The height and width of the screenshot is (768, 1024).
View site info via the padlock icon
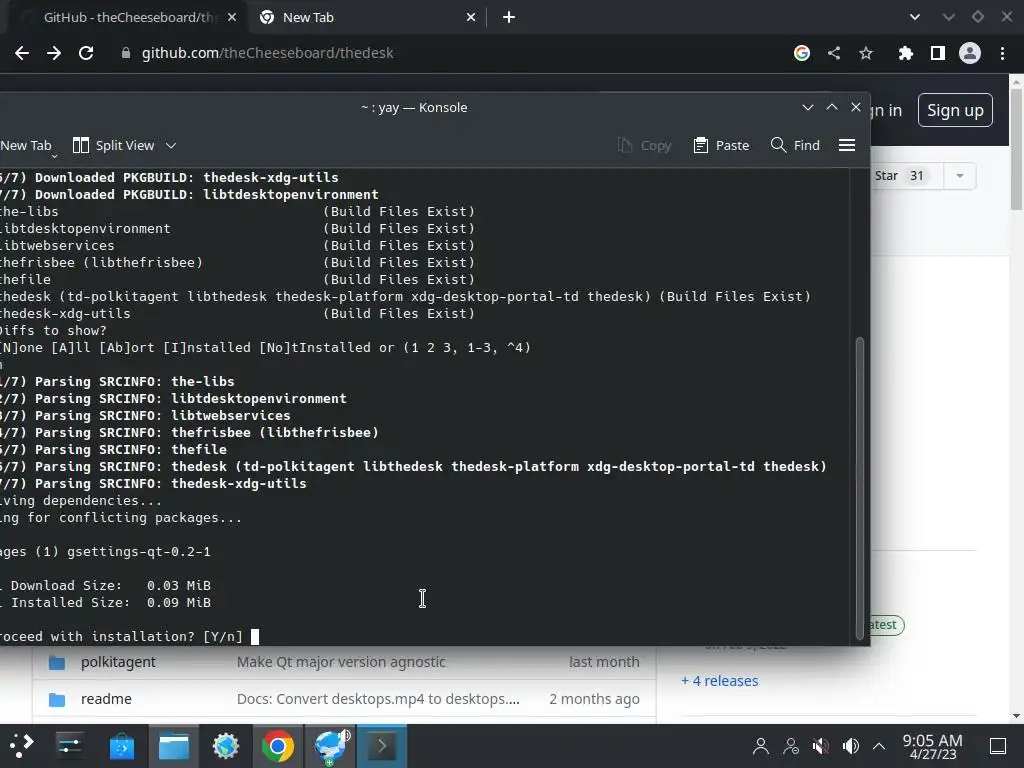pos(125,53)
